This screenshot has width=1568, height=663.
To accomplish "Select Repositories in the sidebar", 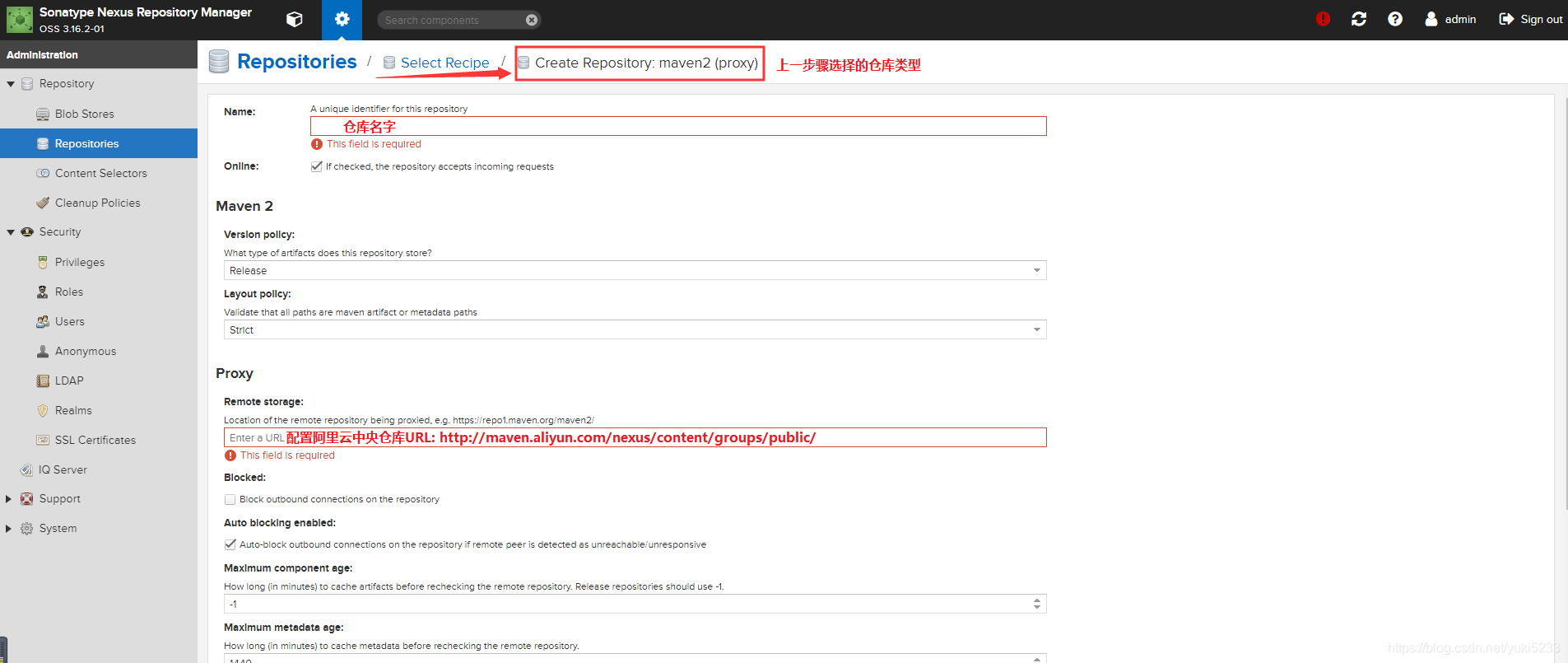I will (x=99, y=143).
